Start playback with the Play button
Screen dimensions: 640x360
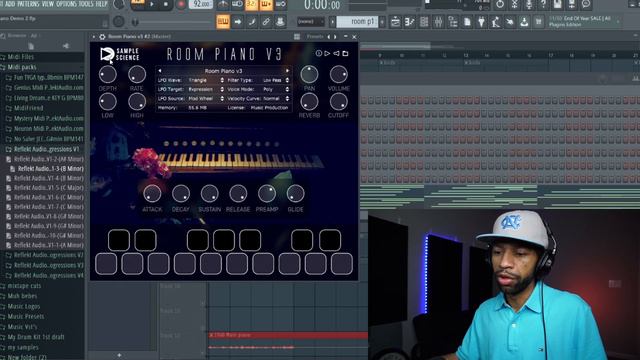pos(152,4)
